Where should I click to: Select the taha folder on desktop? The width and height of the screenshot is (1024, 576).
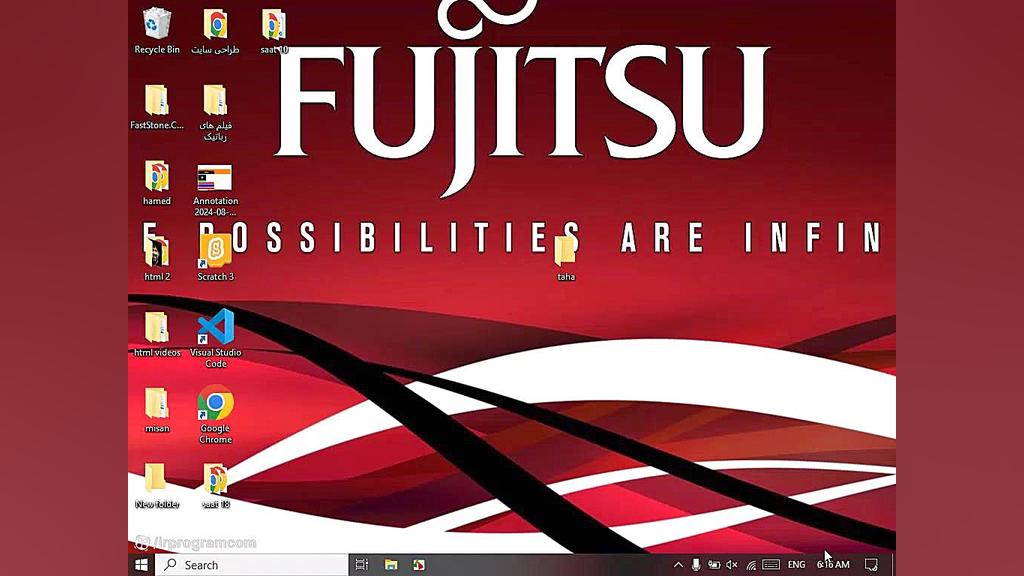pos(566,259)
